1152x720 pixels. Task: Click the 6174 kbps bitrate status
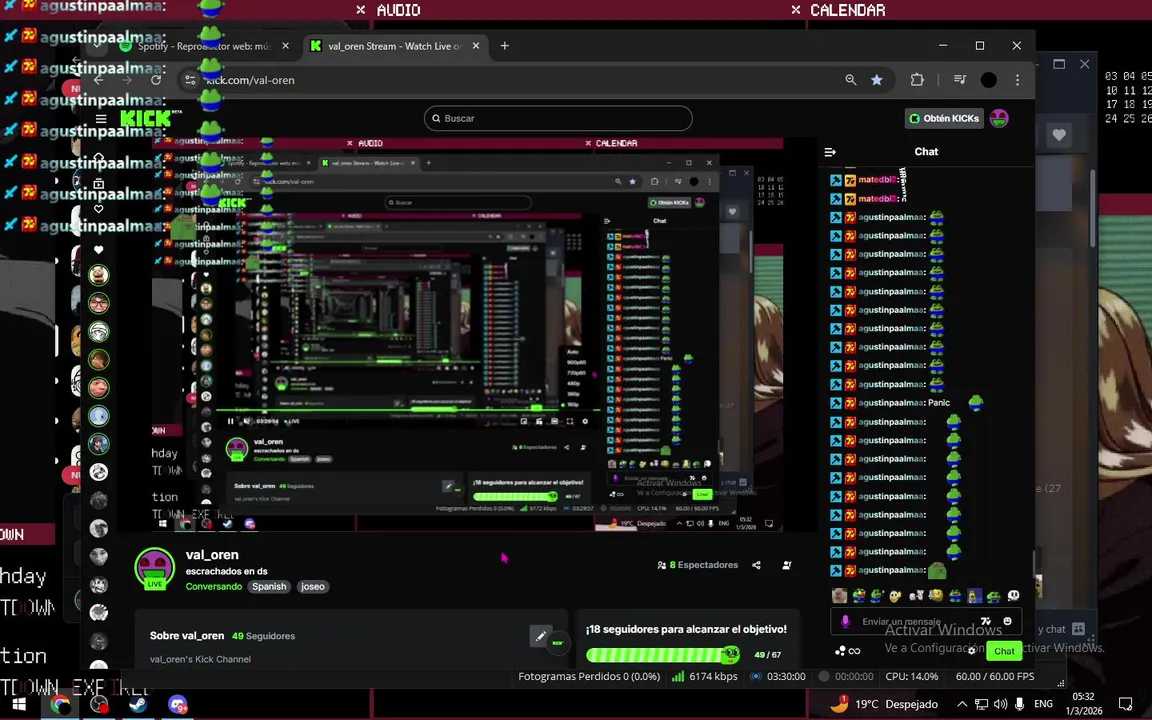pos(705,677)
